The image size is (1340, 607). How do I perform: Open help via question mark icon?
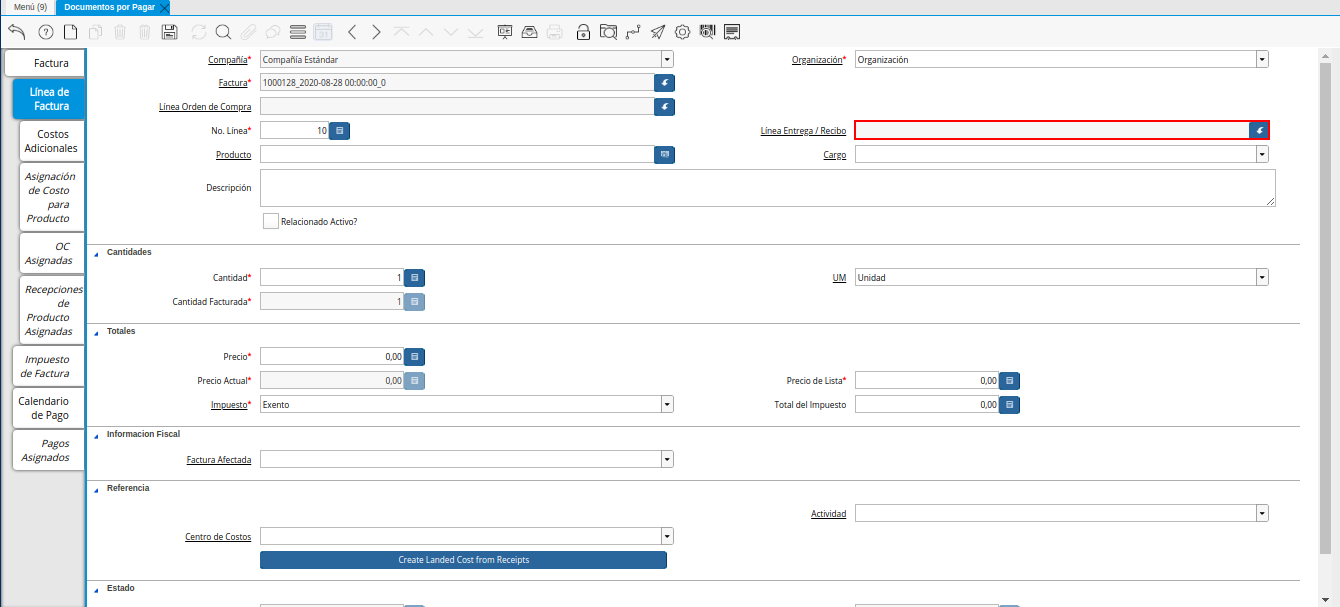point(45,32)
